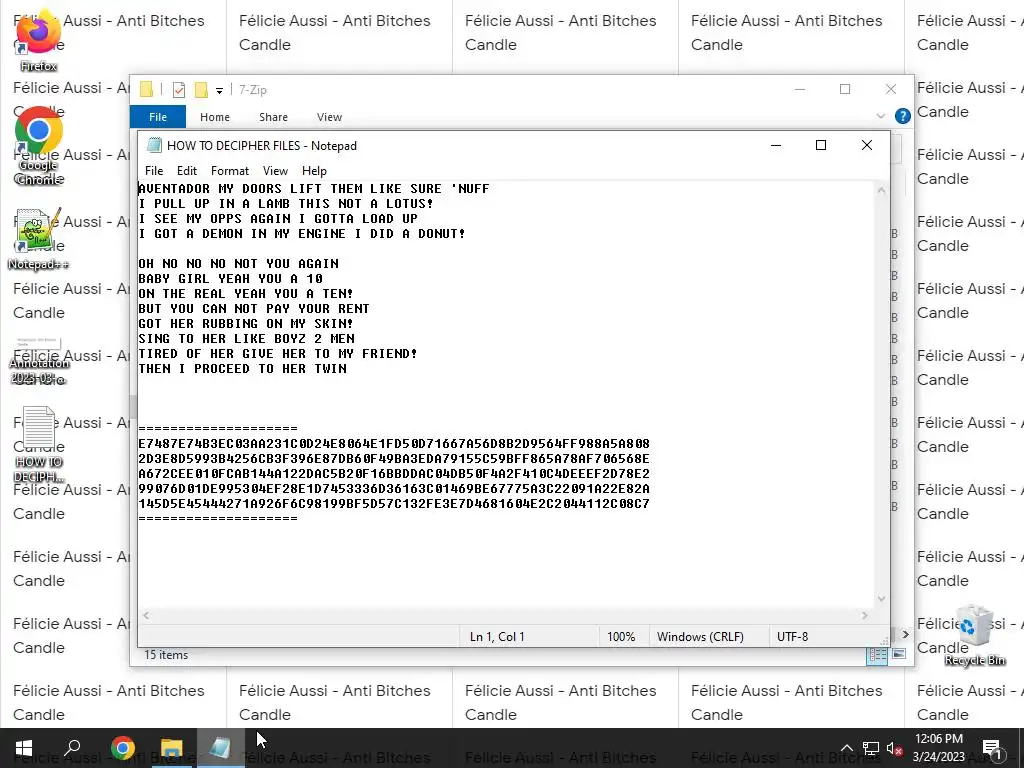Click UTF-8 encoding status entry

792,637
